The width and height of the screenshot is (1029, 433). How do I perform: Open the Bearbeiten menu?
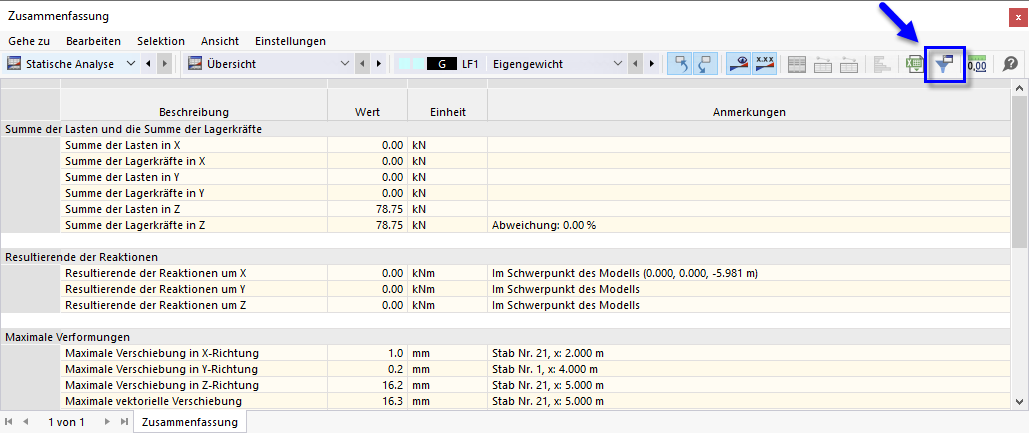(x=93, y=41)
